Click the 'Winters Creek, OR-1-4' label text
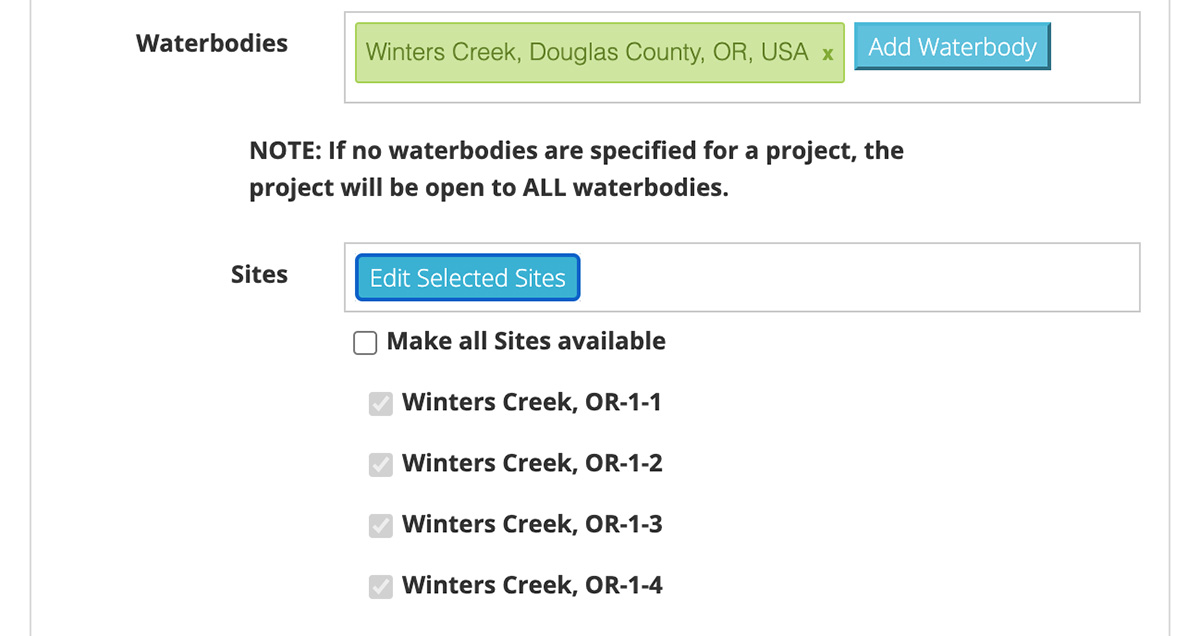Screen dimensions: 1200x636 (532, 586)
